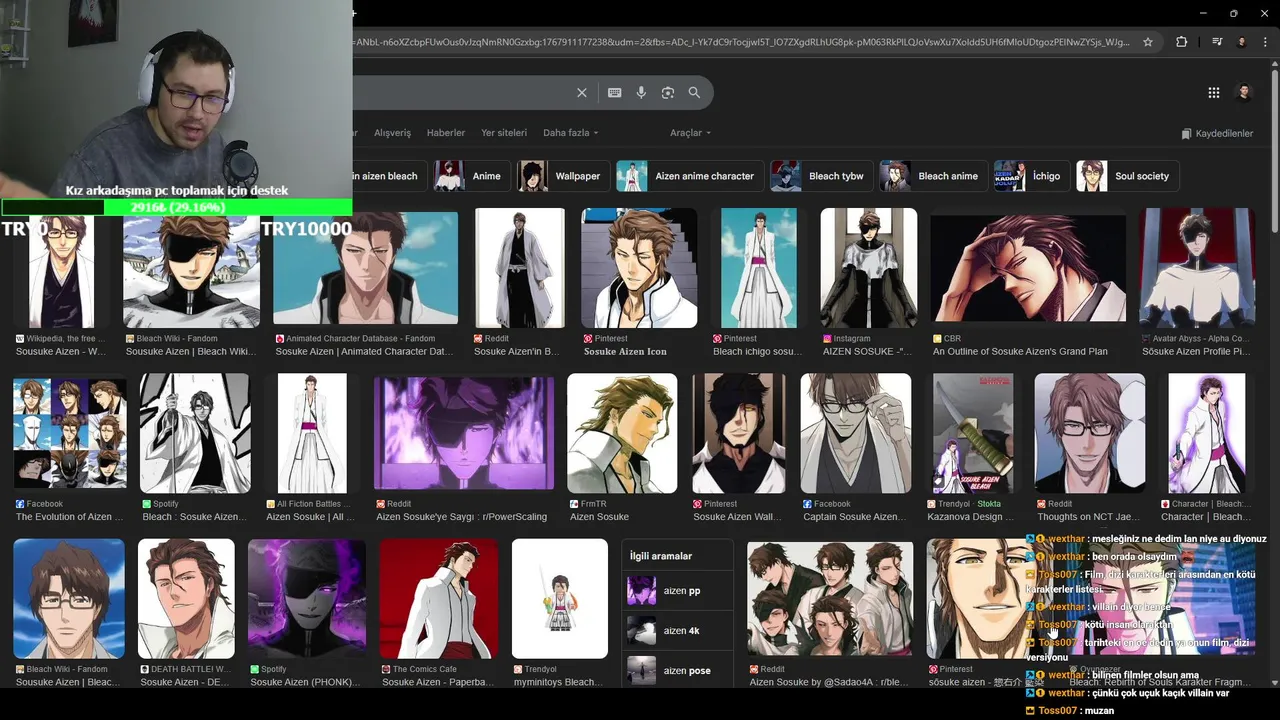Image resolution: width=1280 pixels, height=720 pixels.
Task: Bookmark this page with the star icon
Action: 1148,42
